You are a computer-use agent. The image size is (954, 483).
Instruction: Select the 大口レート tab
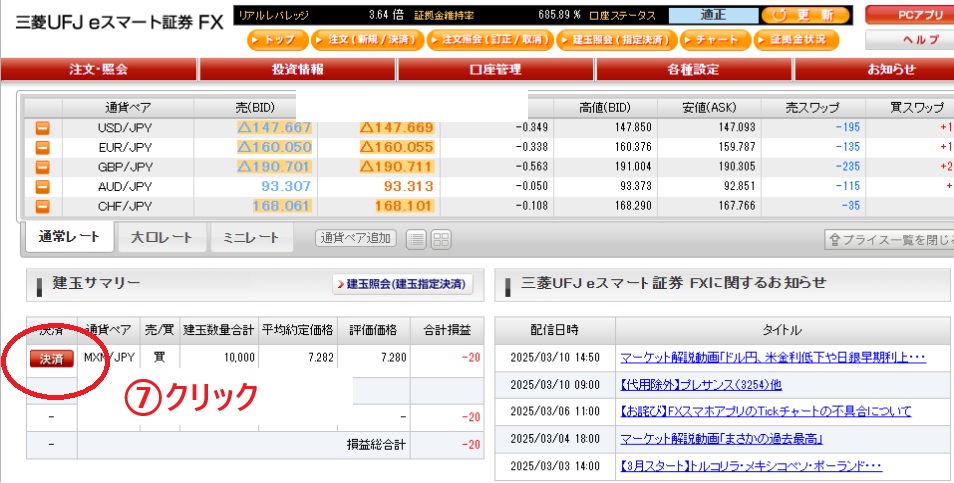click(161, 238)
